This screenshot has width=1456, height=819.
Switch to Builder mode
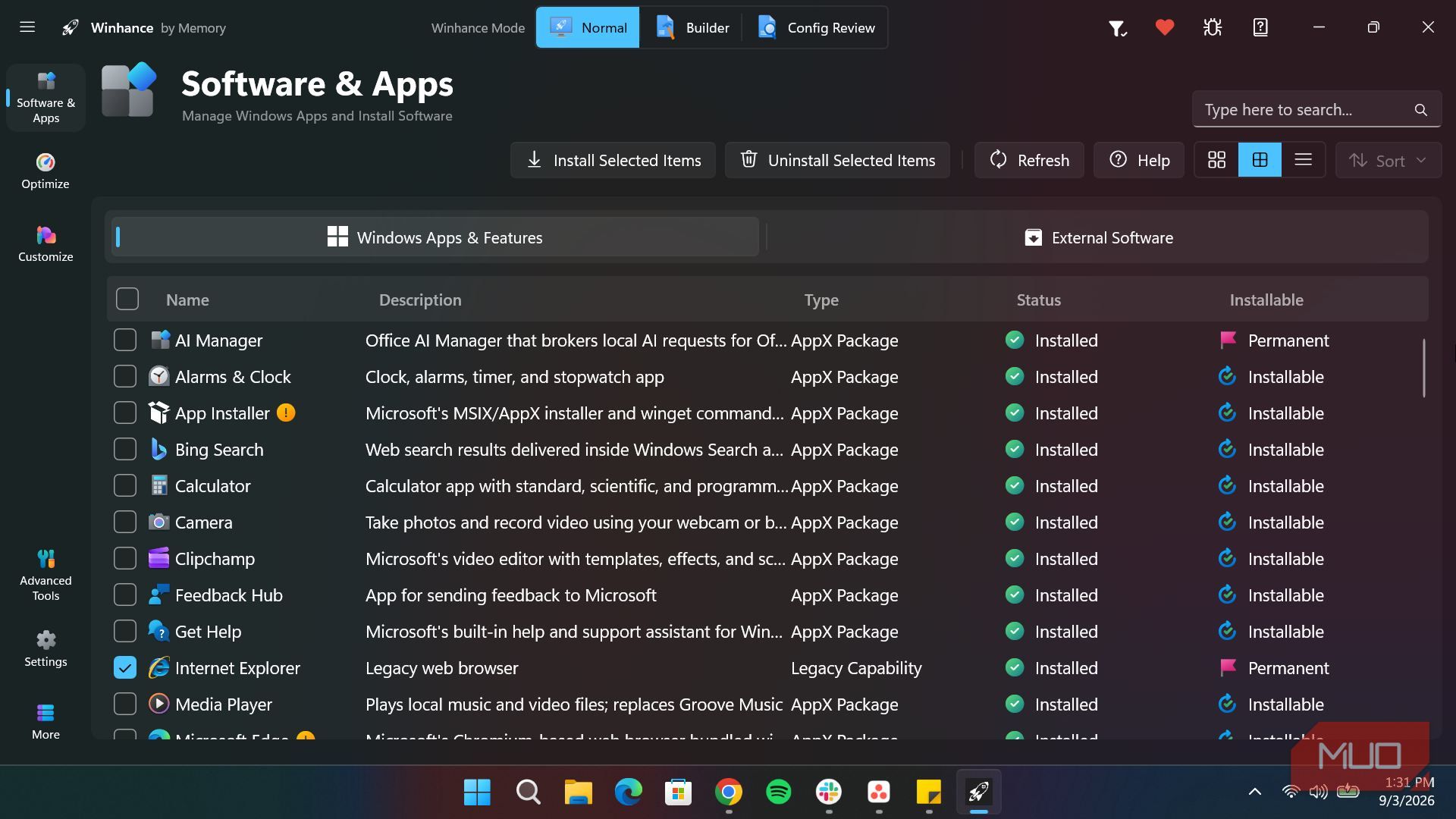click(691, 27)
